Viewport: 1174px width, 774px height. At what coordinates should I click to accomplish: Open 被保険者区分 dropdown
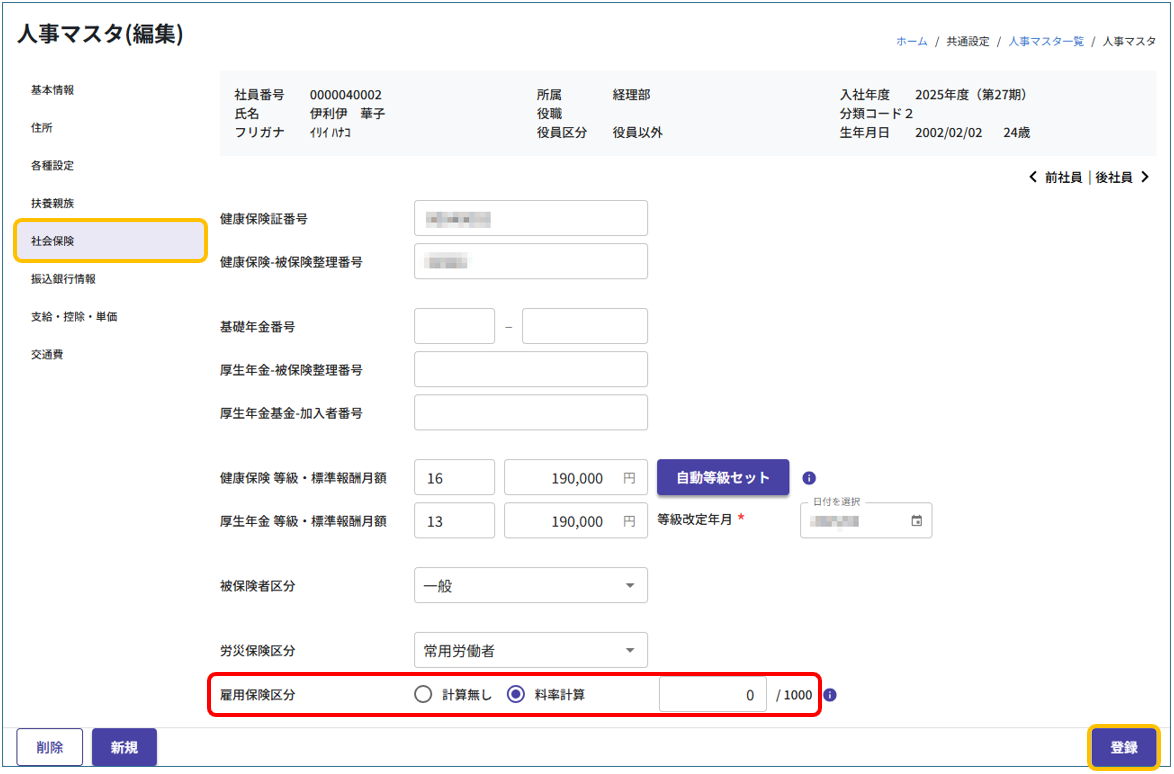click(530, 586)
